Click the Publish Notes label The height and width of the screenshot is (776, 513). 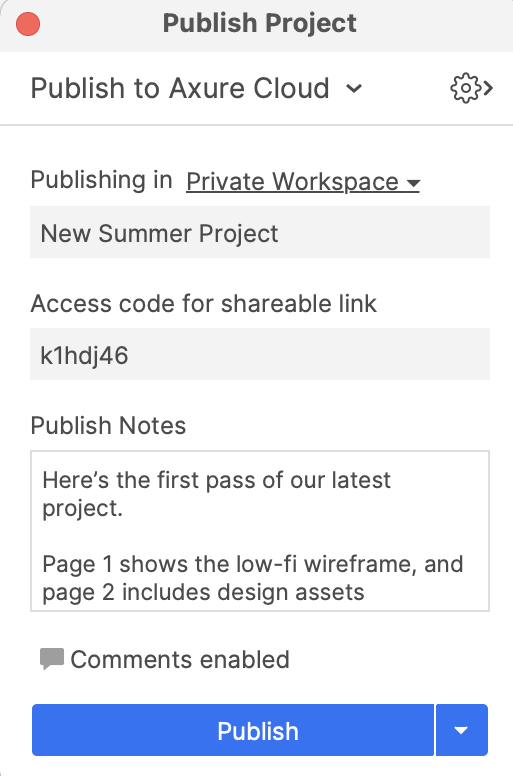pos(108,426)
